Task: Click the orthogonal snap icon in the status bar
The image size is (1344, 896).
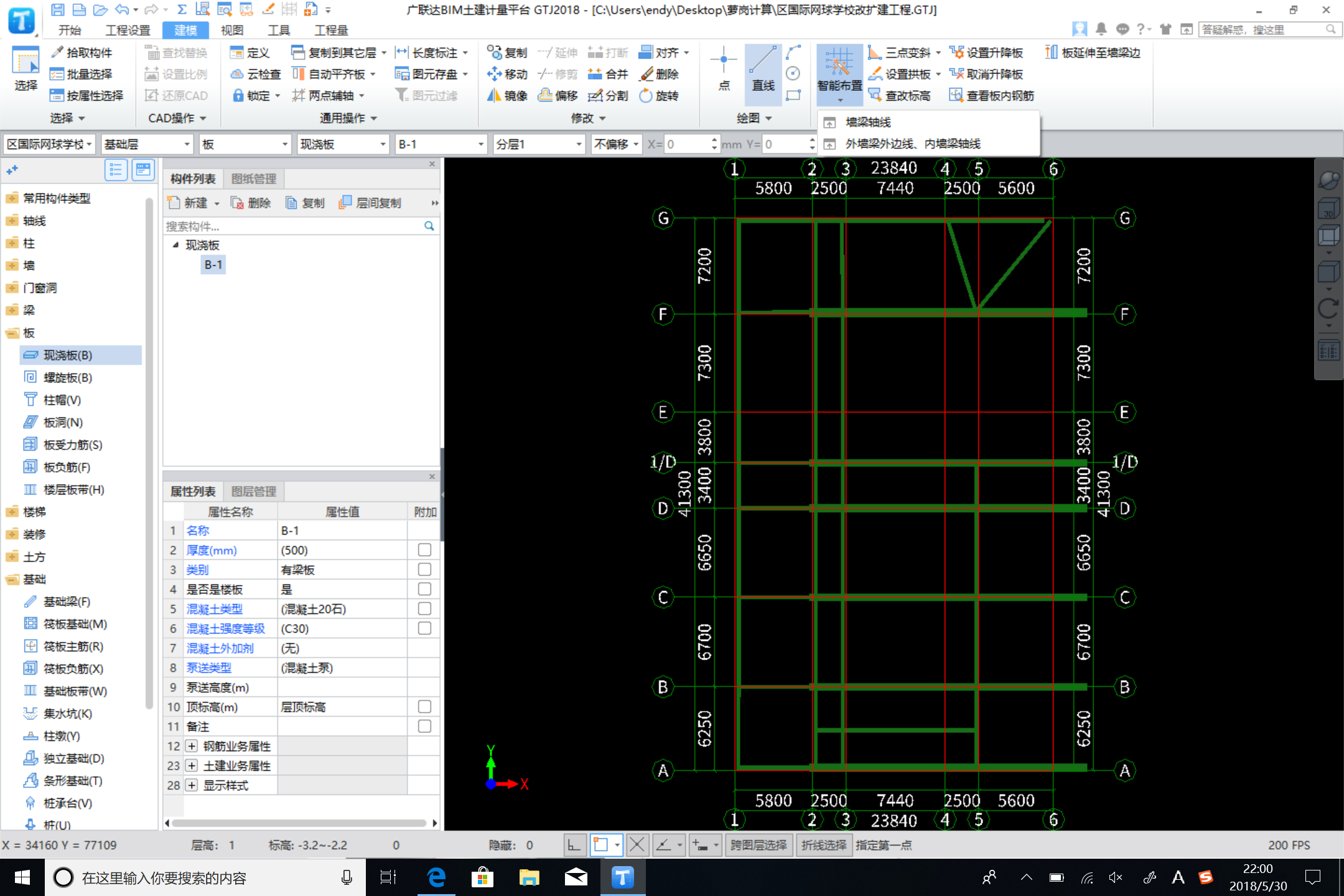Action: coord(574,845)
